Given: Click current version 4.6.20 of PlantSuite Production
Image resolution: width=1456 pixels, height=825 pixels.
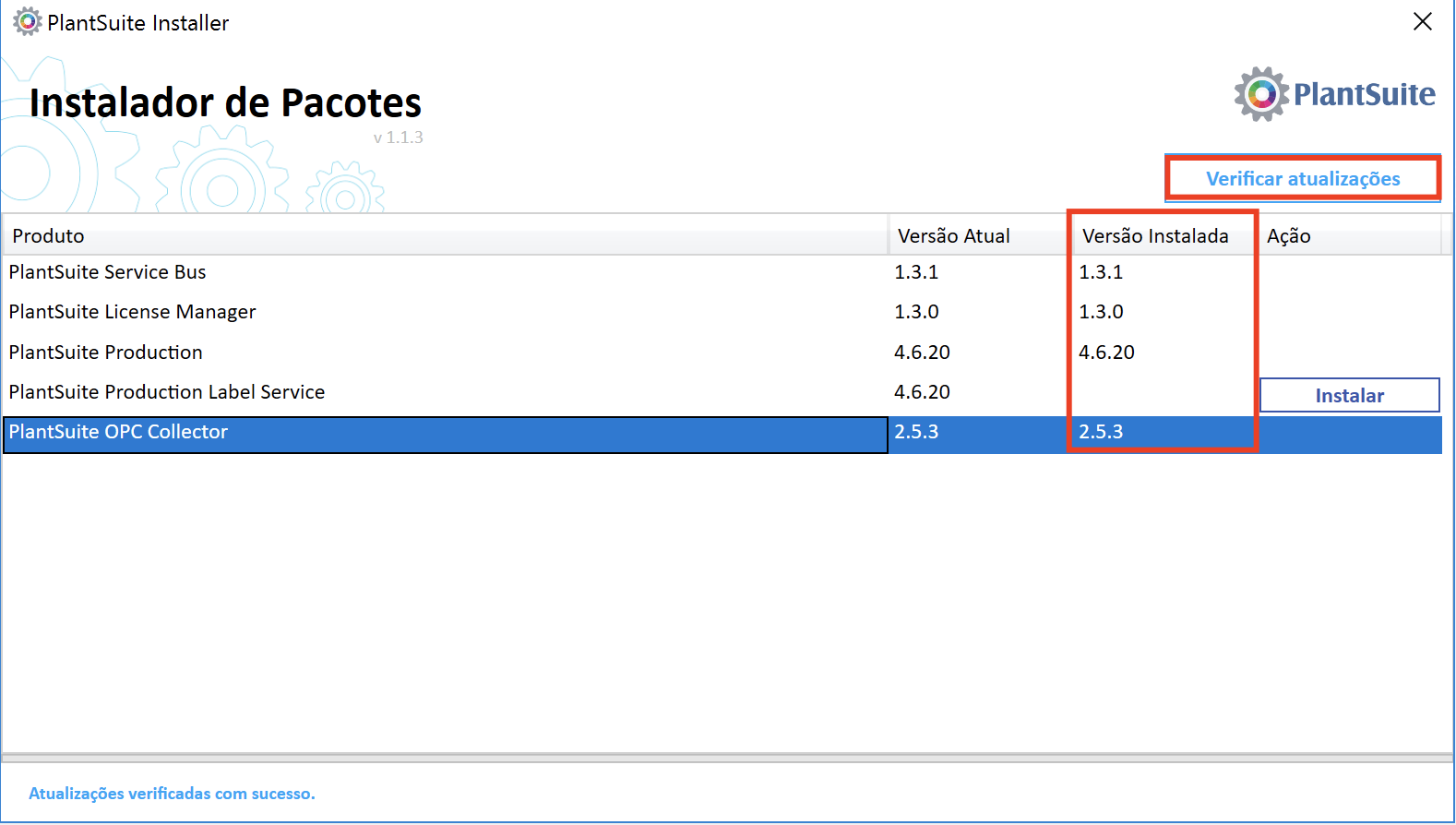Looking at the screenshot, I should coord(922,353).
